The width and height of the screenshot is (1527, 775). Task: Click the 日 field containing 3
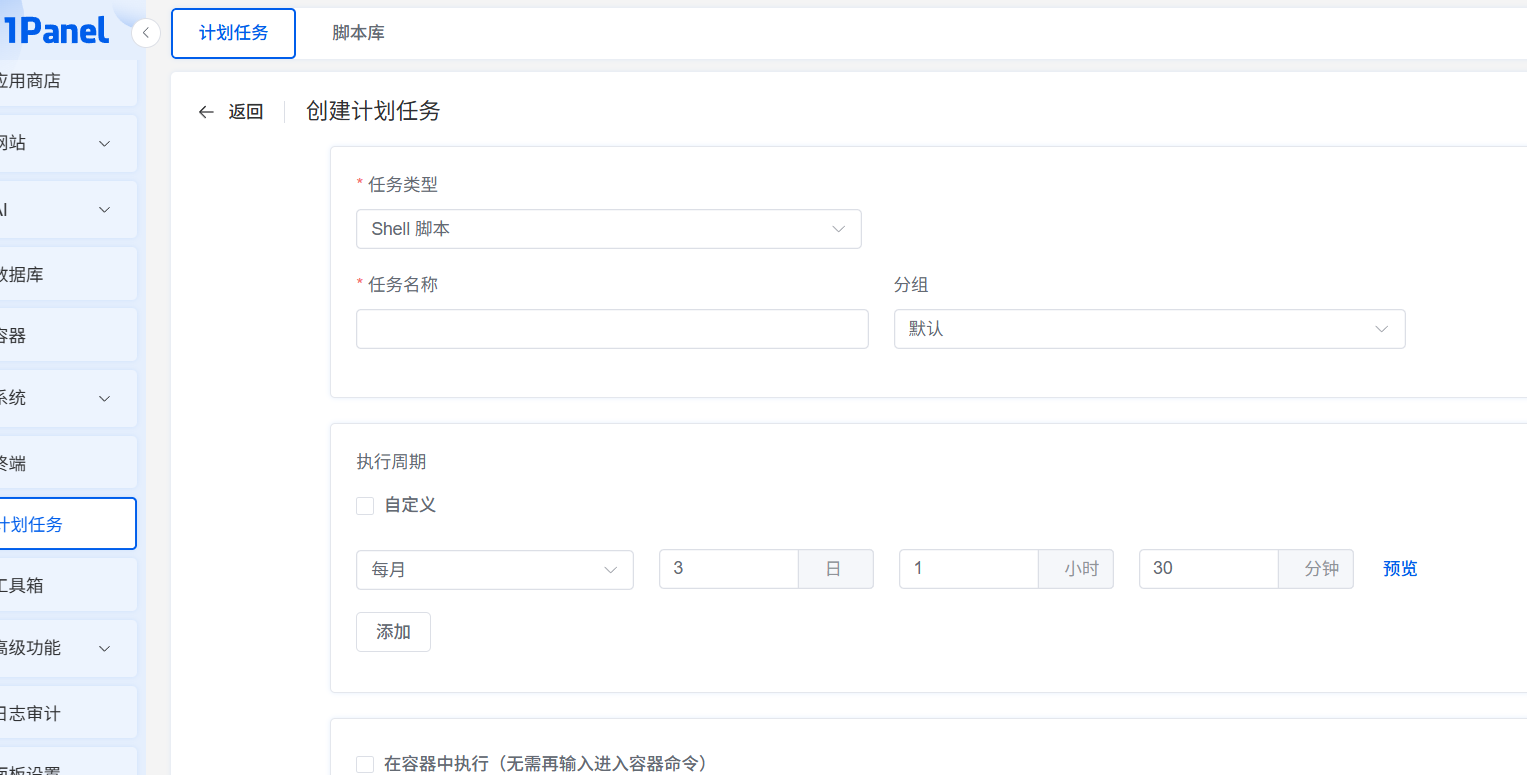pos(728,569)
